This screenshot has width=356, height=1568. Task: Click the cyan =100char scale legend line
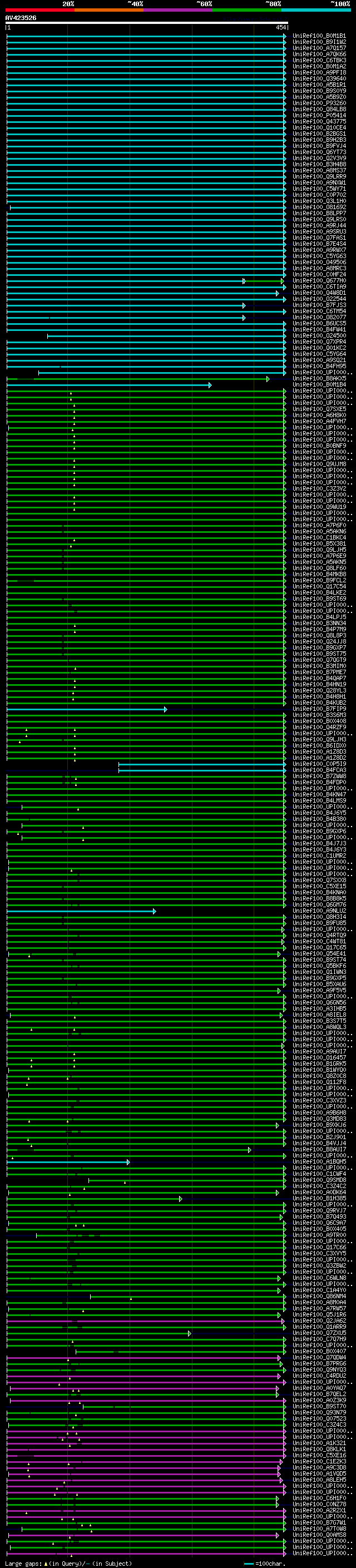(x=249, y=1564)
